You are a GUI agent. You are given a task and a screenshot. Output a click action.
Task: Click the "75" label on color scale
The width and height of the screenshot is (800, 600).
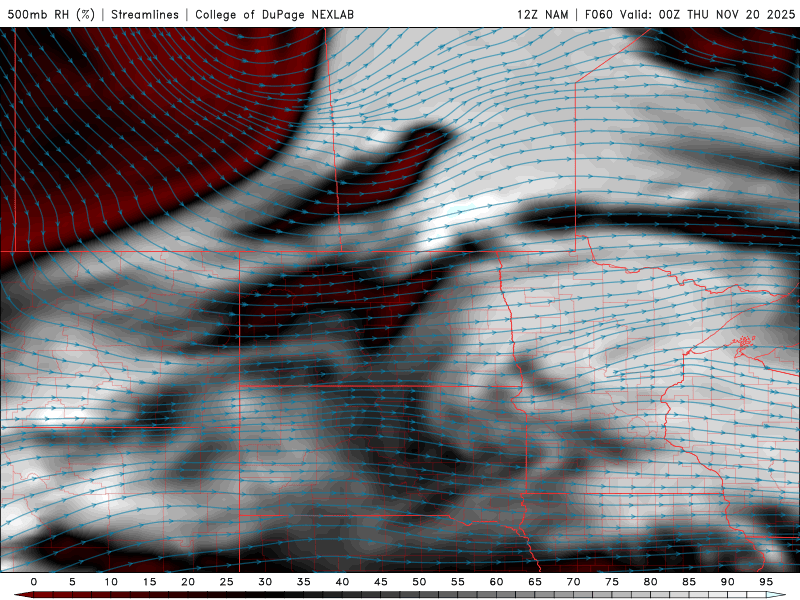point(611,582)
